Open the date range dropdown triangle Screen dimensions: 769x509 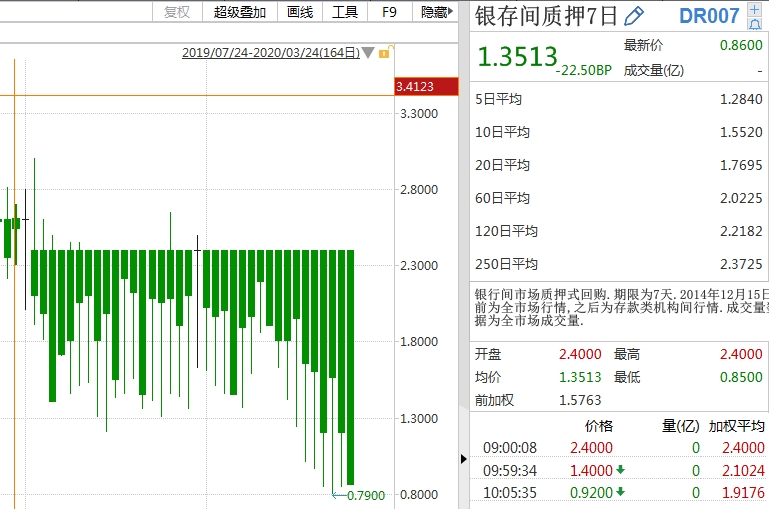click(368, 52)
